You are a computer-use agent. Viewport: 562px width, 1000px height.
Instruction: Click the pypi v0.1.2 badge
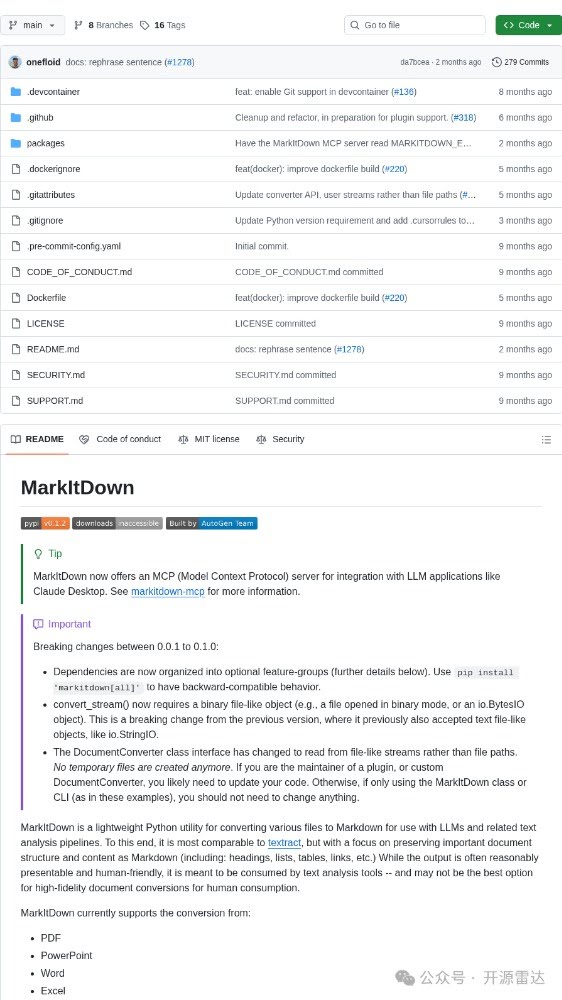coord(45,524)
